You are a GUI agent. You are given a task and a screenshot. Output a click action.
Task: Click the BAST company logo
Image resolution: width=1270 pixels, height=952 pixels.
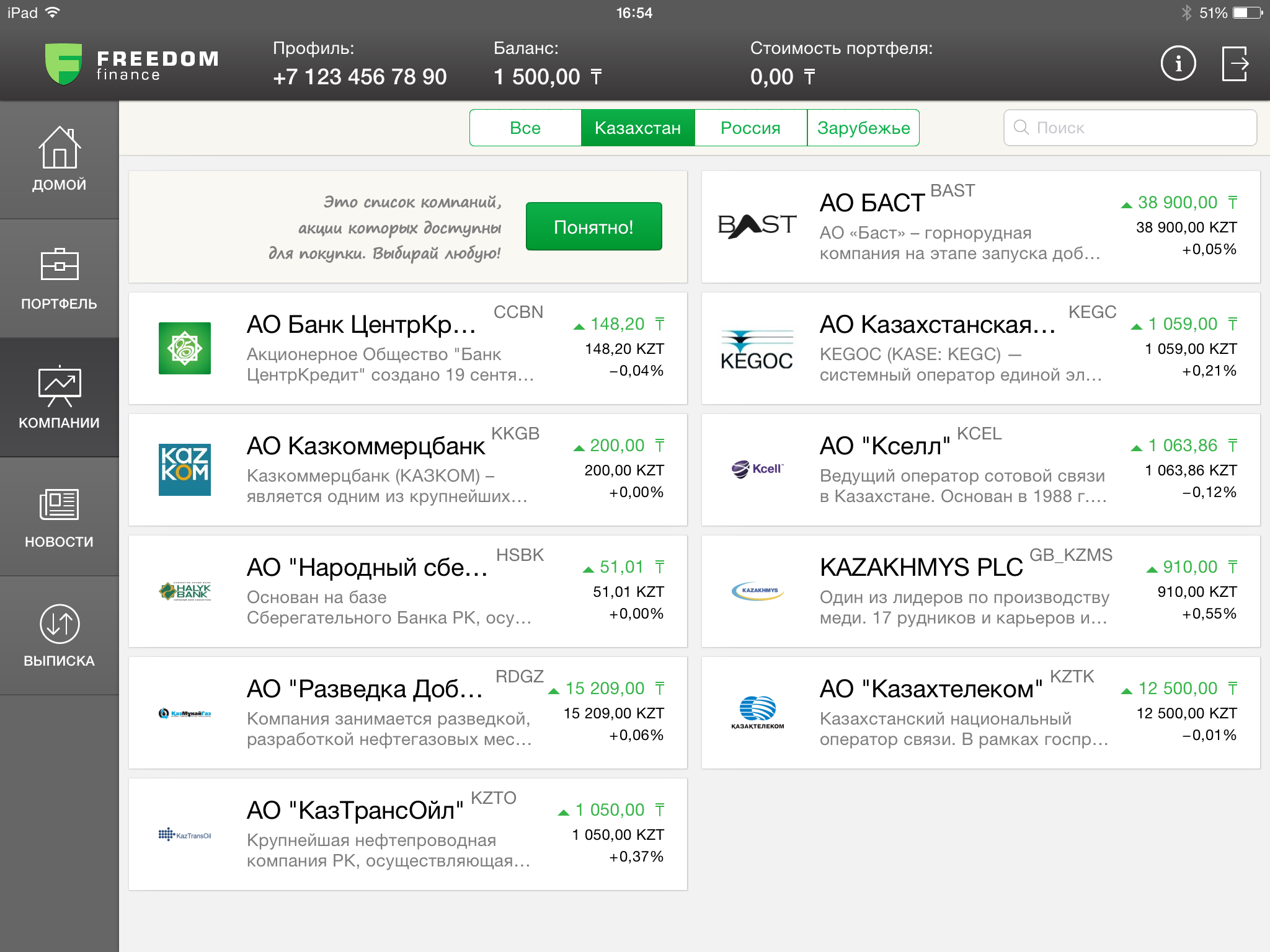(757, 226)
